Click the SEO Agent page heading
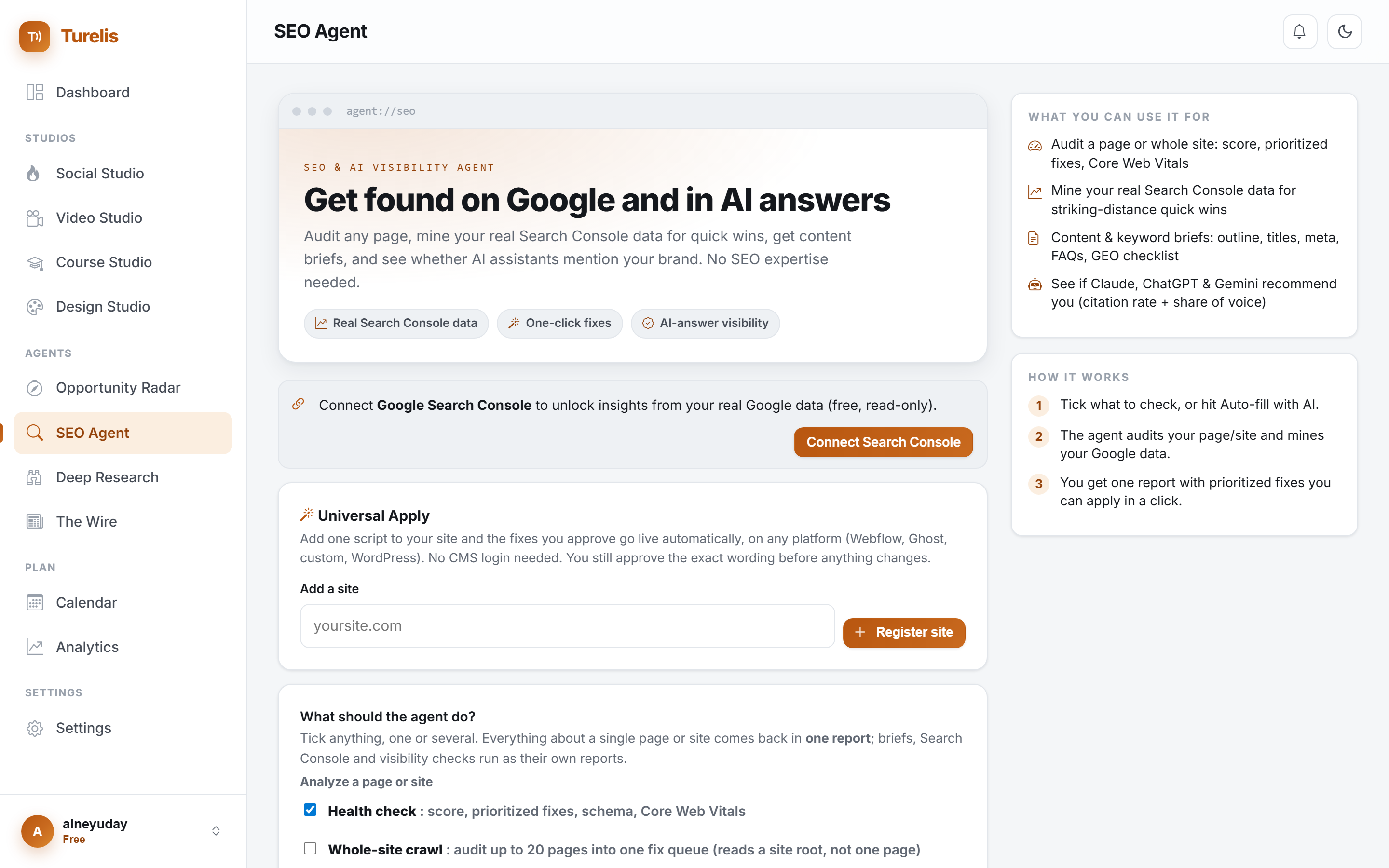Viewport: 1389px width, 868px height. pyautogui.click(x=320, y=31)
